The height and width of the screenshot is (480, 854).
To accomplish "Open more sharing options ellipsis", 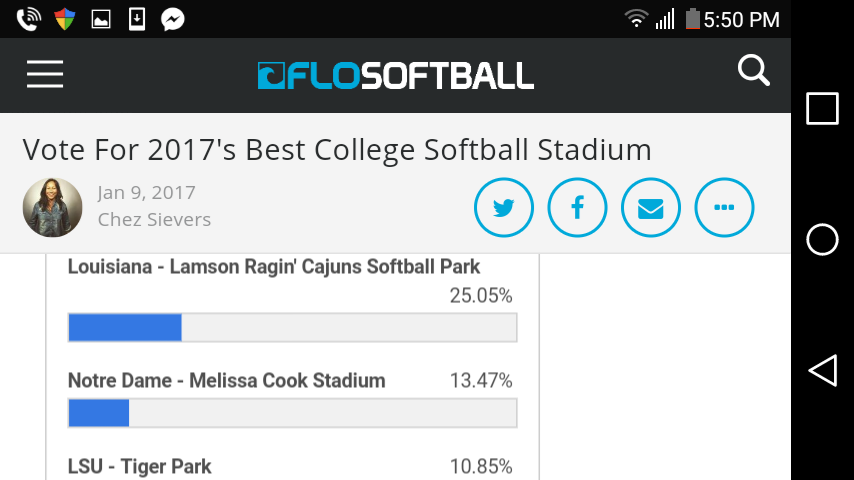I will coord(724,208).
